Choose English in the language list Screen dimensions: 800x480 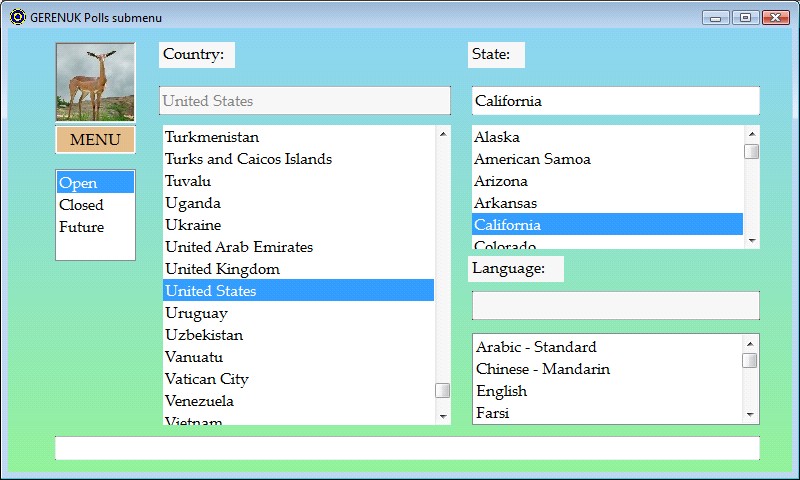coord(501,391)
